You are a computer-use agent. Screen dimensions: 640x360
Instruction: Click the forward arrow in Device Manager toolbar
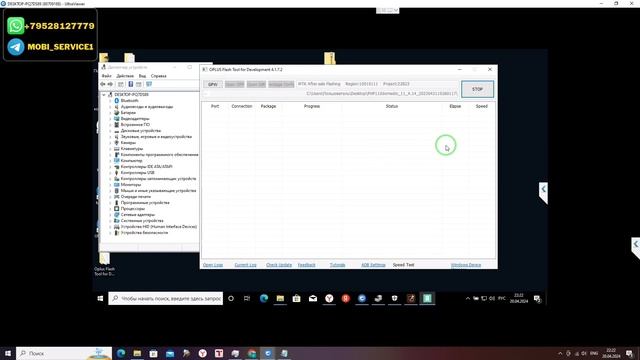pyautogui.click(x=110, y=84)
